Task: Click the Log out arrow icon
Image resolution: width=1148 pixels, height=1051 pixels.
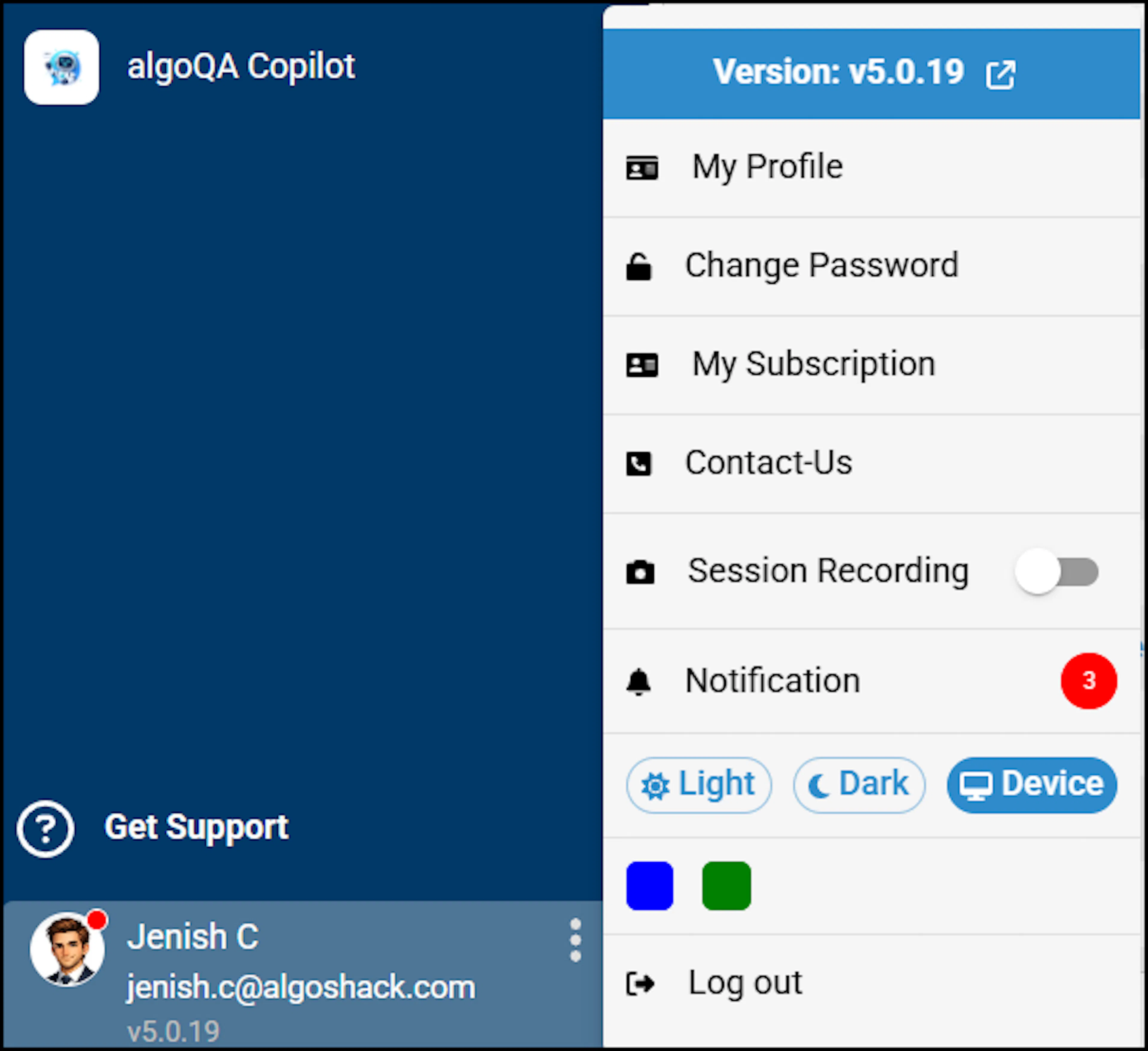Action: tap(640, 983)
